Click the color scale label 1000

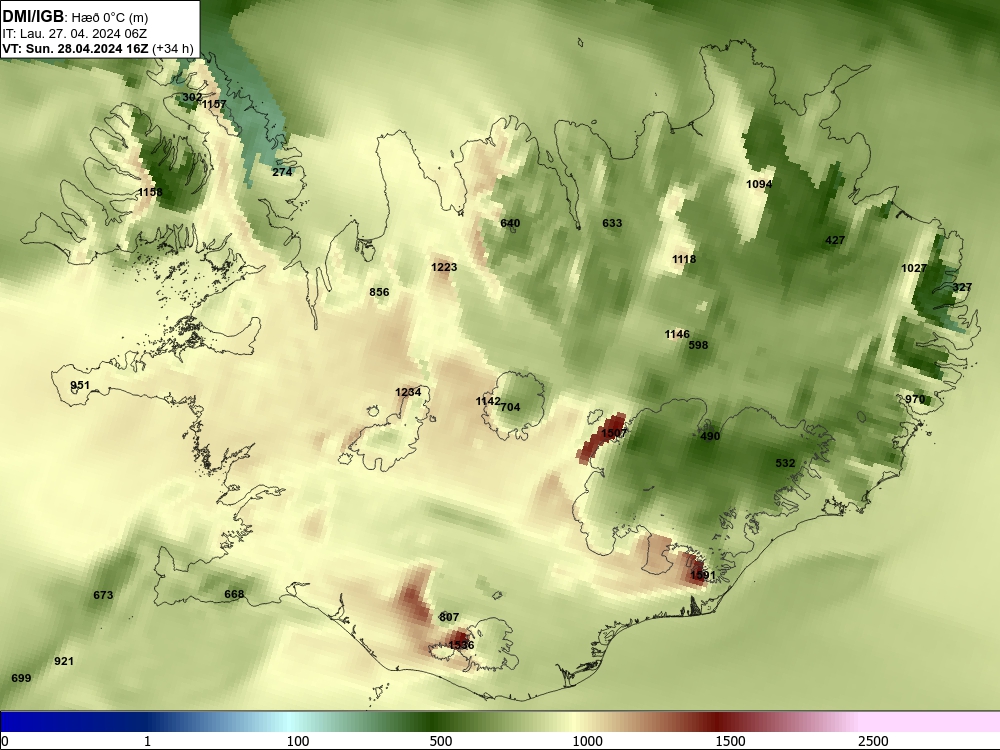tap(587, 741)
